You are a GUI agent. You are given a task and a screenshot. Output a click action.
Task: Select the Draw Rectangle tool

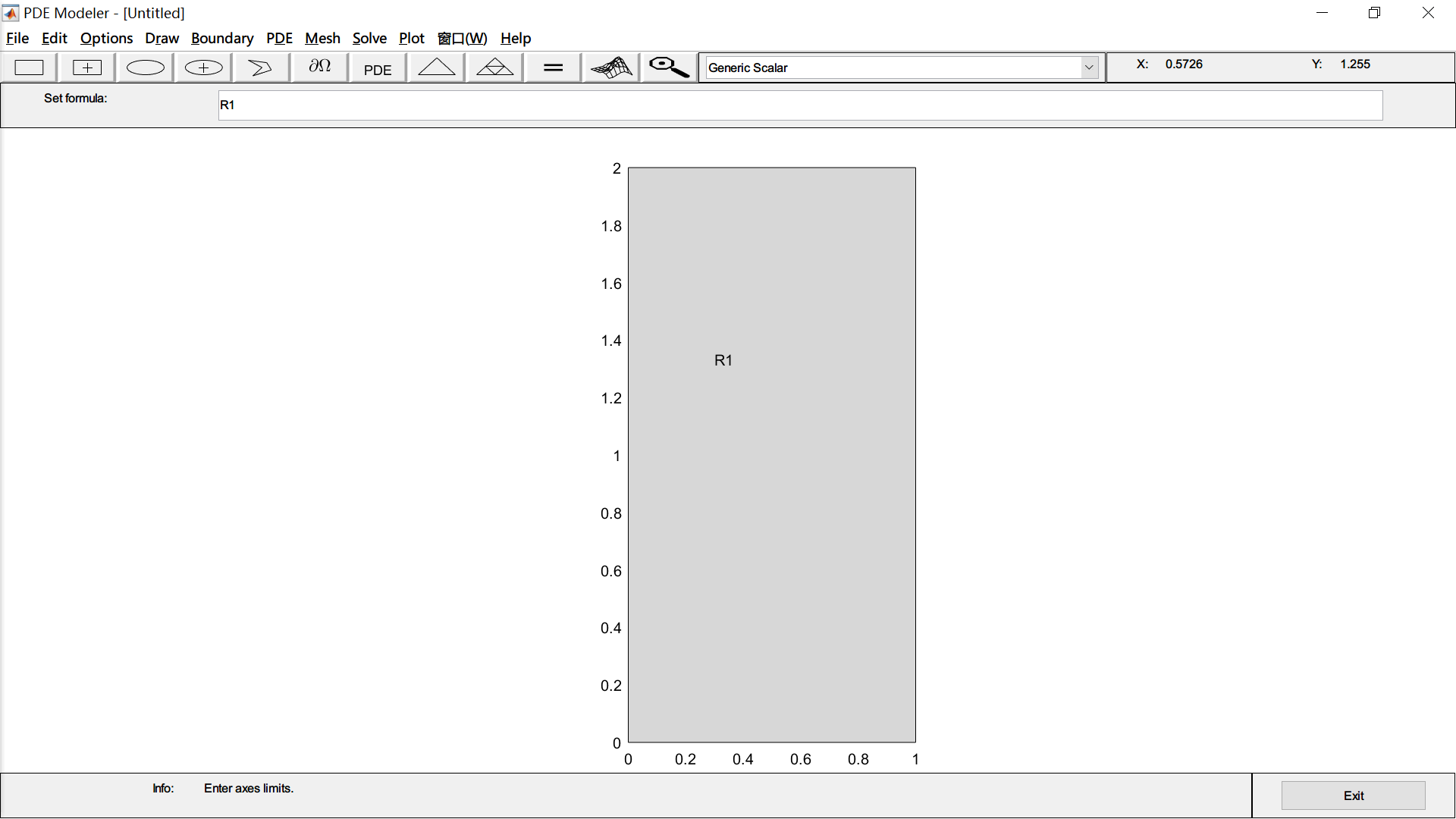(29, 67)
